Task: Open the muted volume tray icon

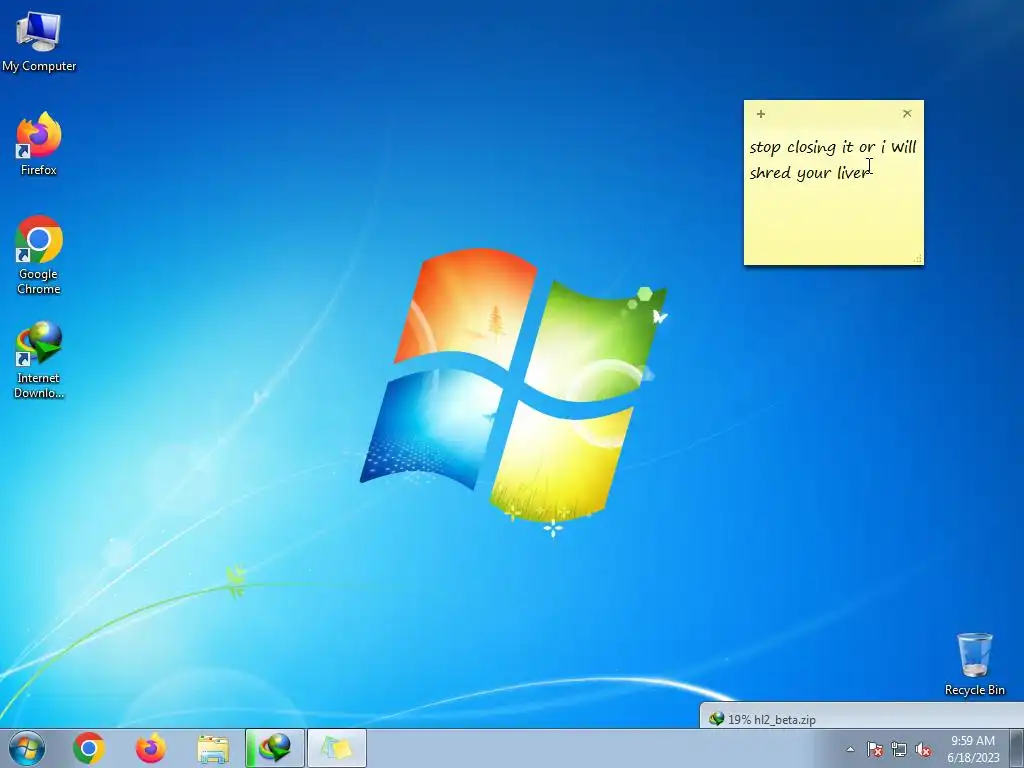Action: 923,750
